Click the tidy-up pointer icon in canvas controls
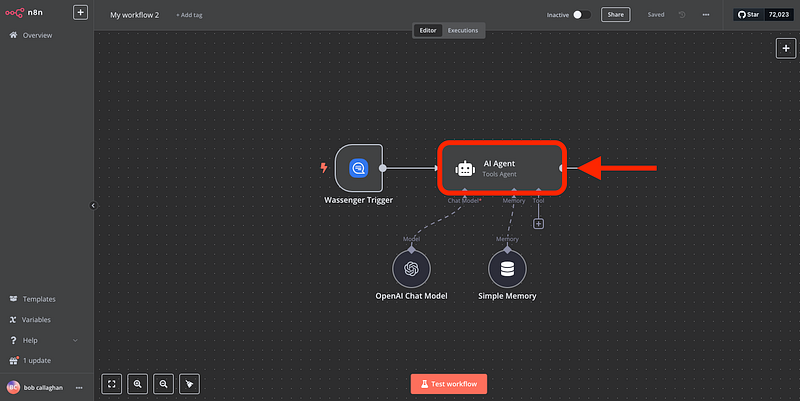800x401 pixels. 189,383
